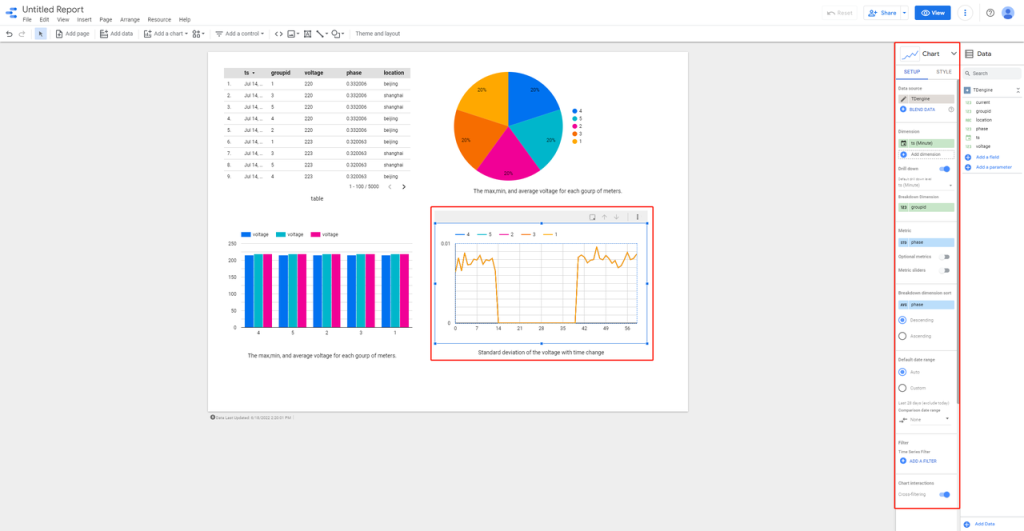The image size is (1024, 531).
Task: Click the blue View button
Action: [934, 13]
